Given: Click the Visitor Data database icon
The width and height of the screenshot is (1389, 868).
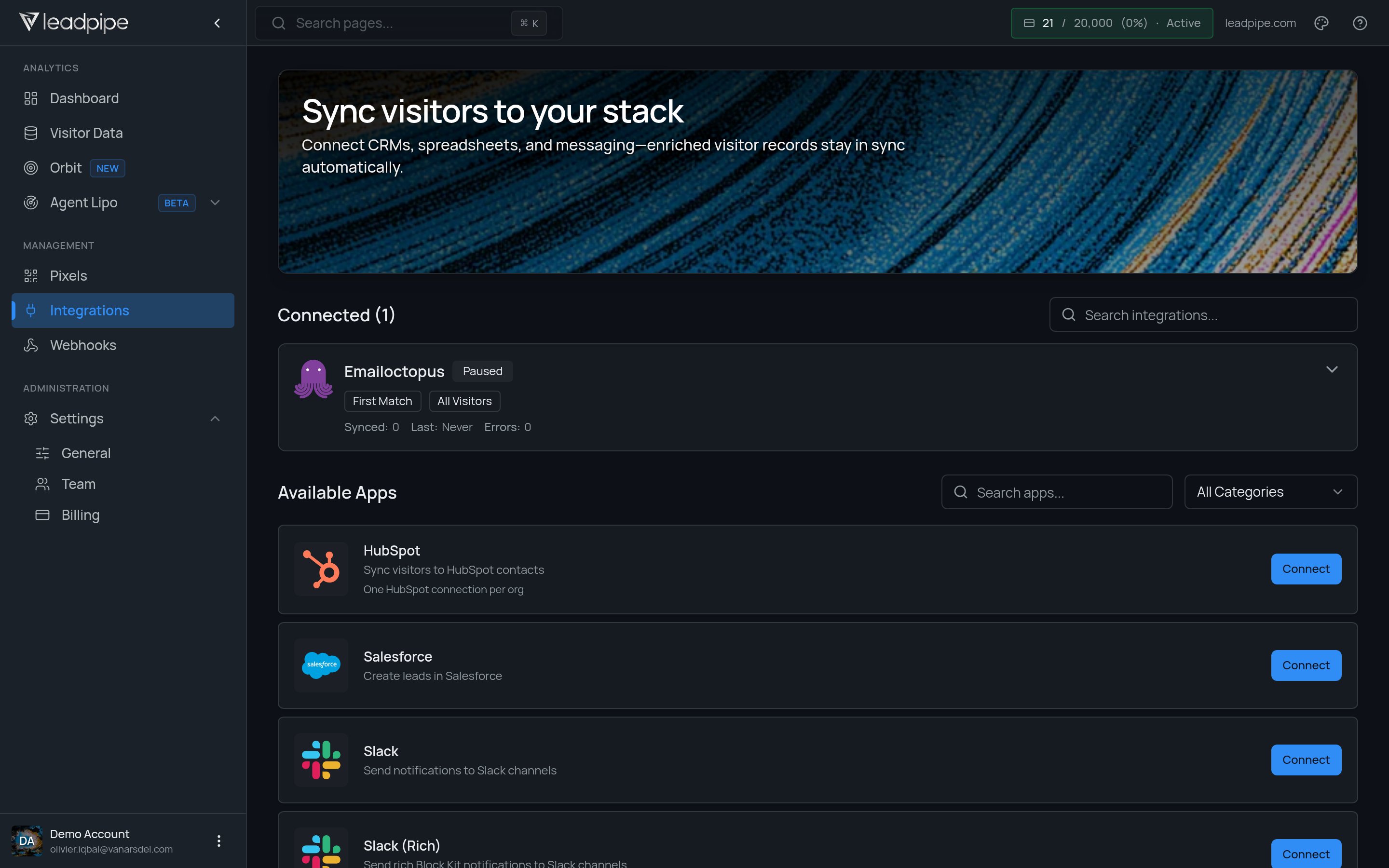Looking at the screenshot, I should pos(31,133).
